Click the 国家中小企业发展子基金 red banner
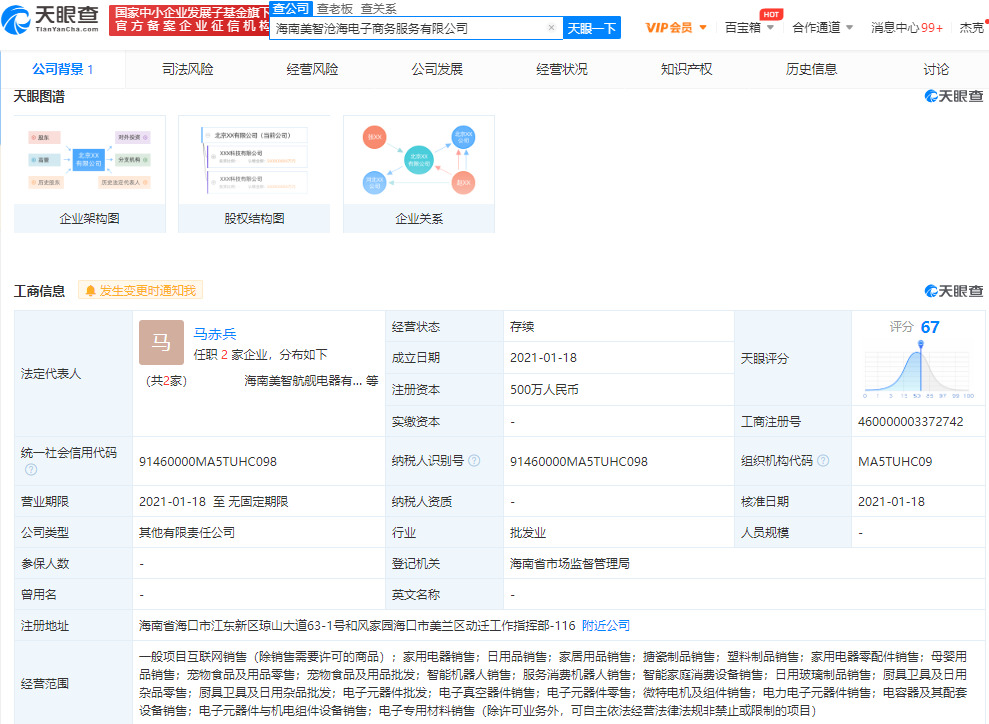 click(189, 20)
